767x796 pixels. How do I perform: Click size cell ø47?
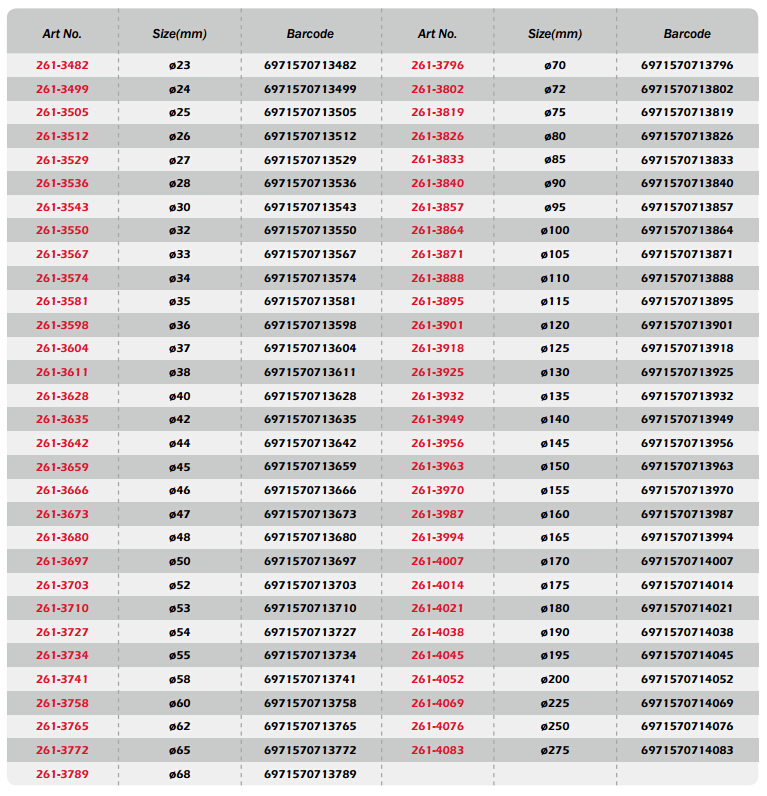(x=180, y=514)
